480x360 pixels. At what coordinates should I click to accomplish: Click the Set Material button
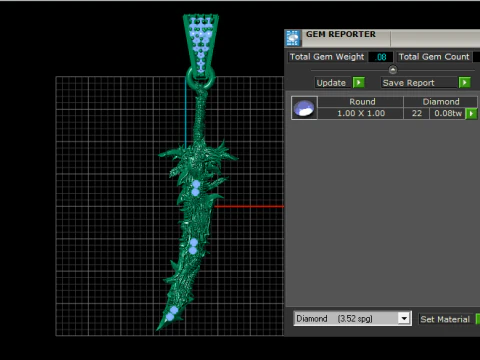point(445,319)
